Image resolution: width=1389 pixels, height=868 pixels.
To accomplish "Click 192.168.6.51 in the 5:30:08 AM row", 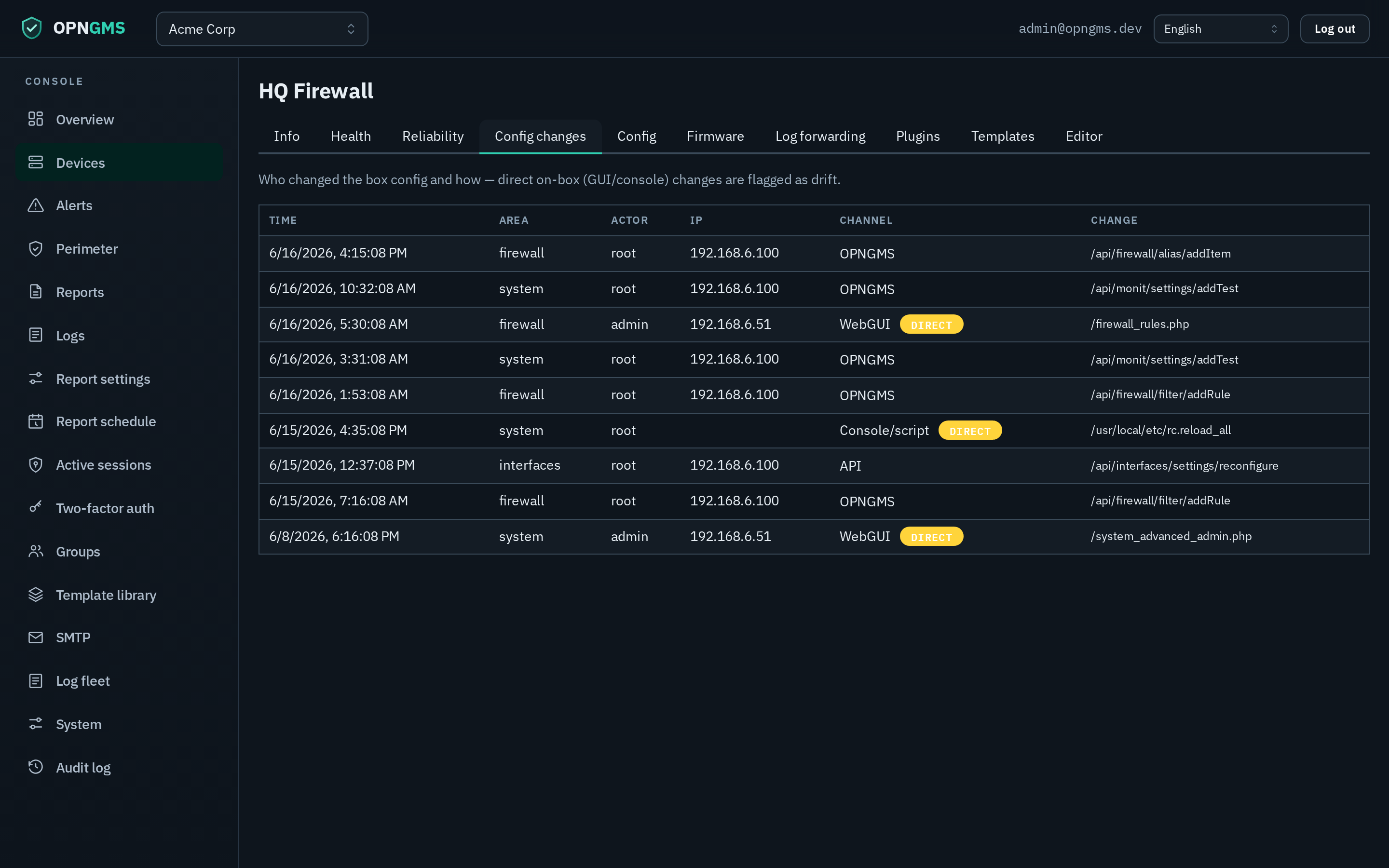I will tap(730, 325).
